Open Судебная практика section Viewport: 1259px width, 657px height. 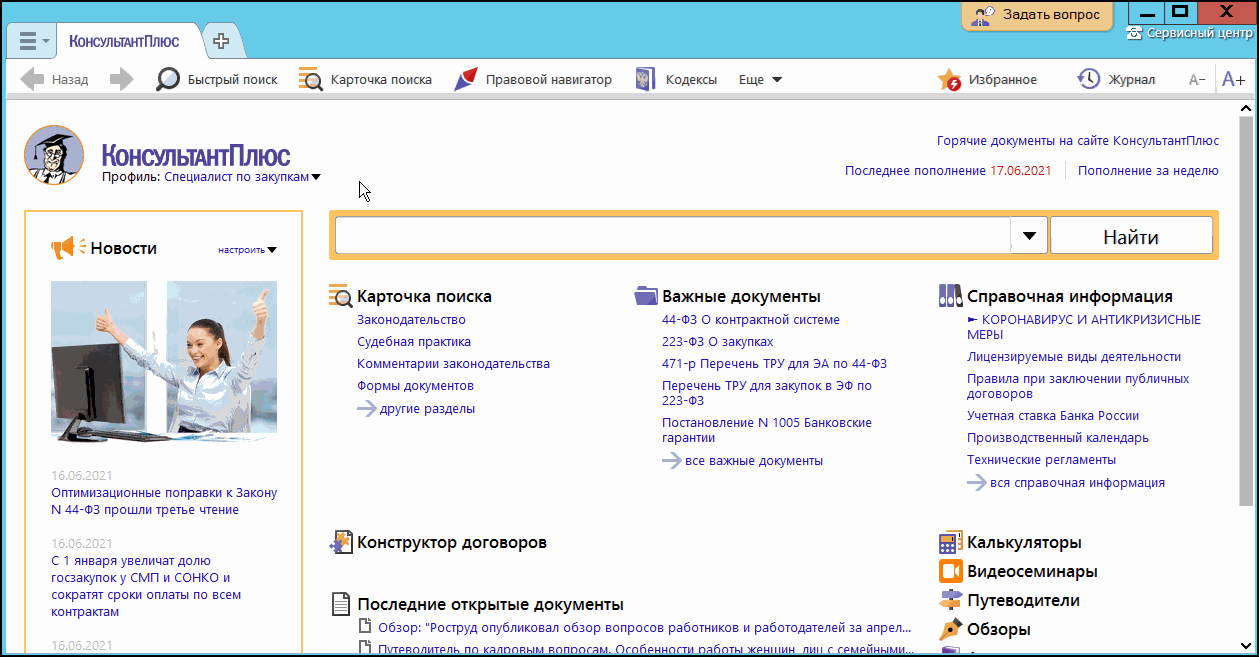click(414, 342)
